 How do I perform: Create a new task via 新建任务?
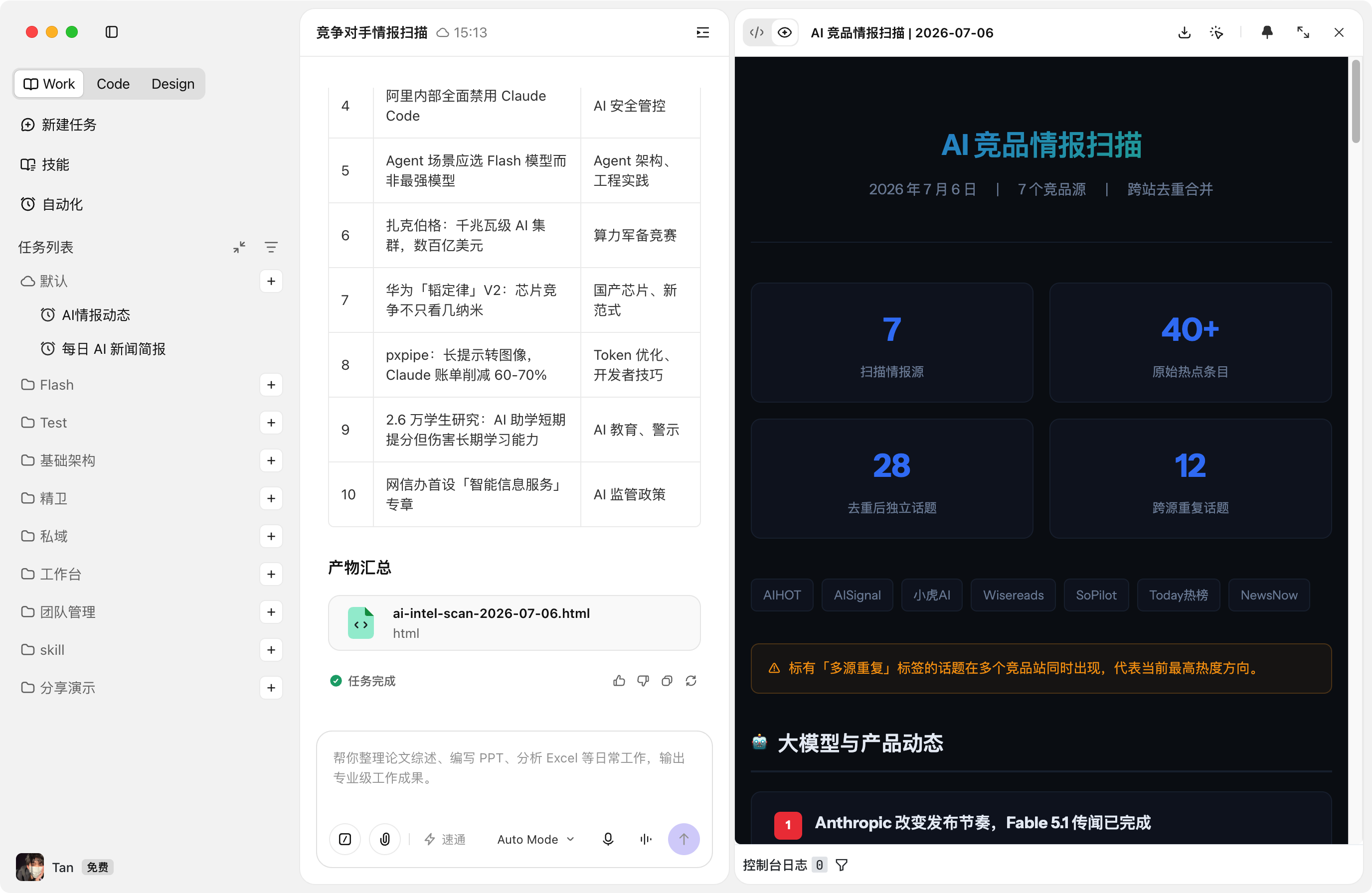(58, 125)
